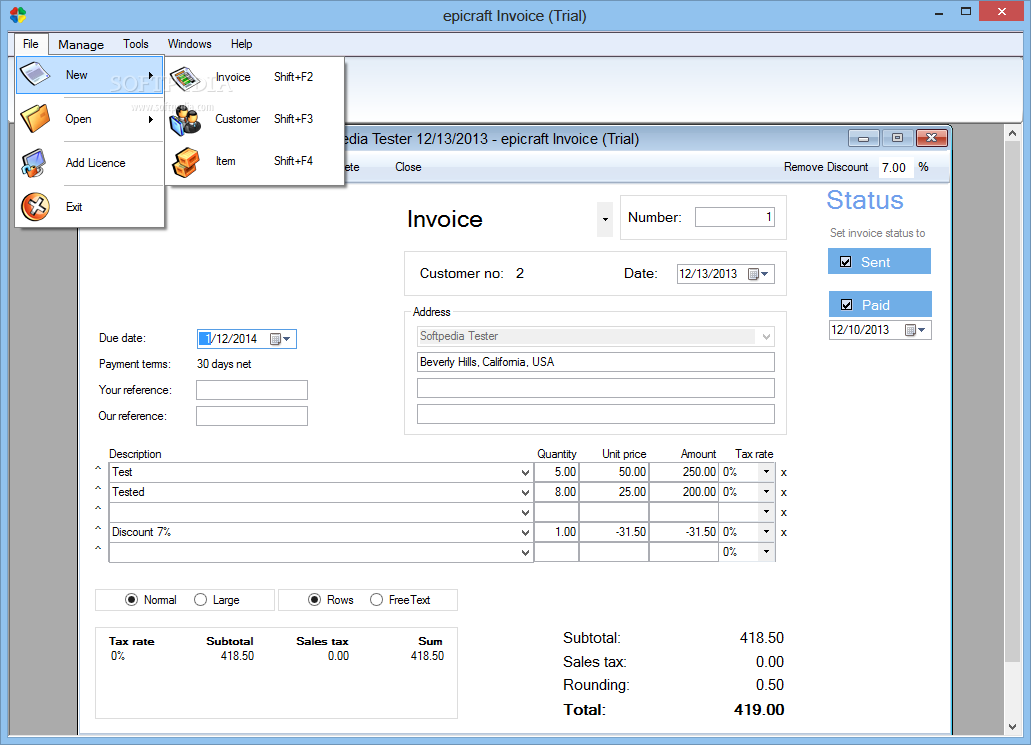Choose Exit in the File menu

tap(89, 207)
